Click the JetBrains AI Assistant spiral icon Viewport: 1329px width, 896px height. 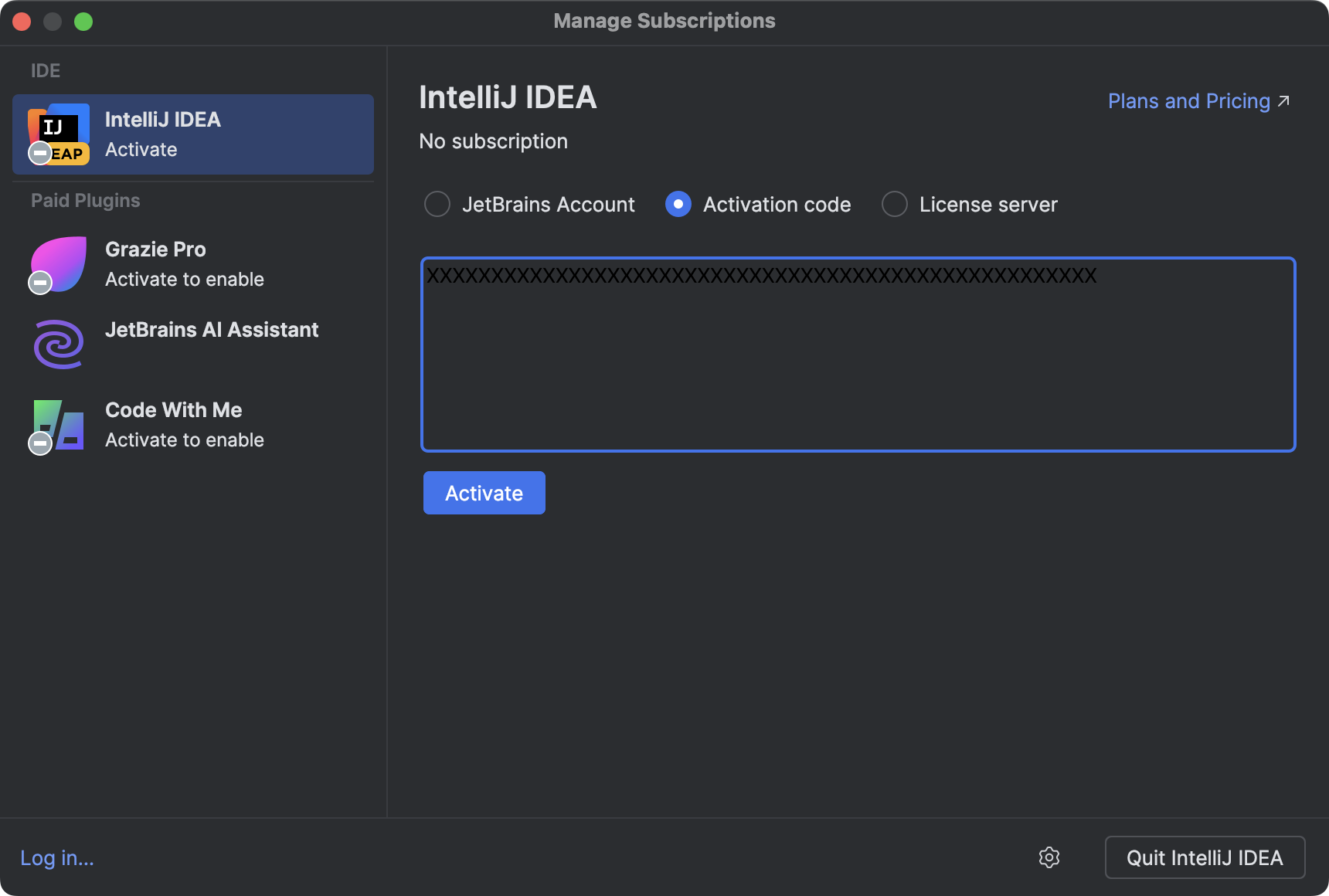tap(57, 343)
